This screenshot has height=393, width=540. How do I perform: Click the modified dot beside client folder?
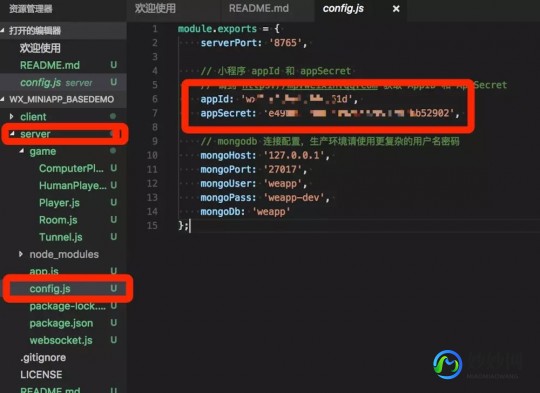pos(113,116)
